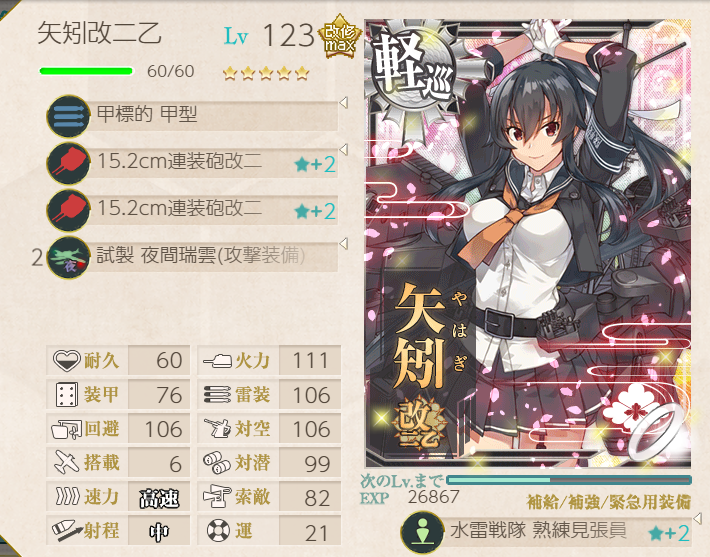
Task: Select the second 15.2cm連装砲改二 gun icon
Action: [68, 211]
